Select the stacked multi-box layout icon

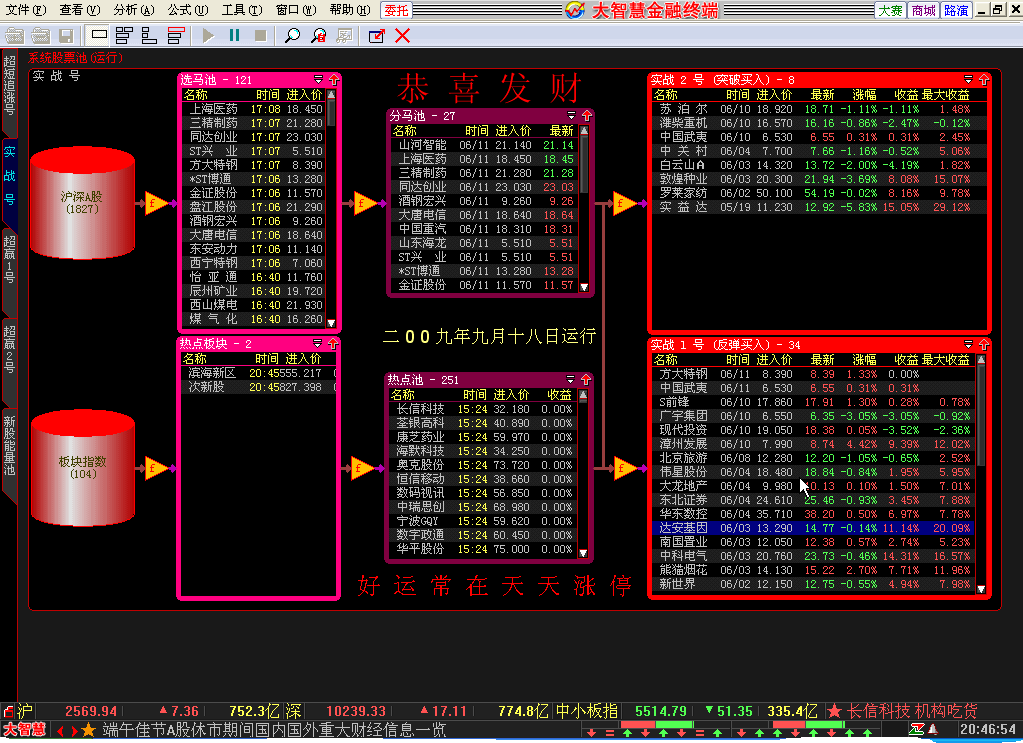124,35
